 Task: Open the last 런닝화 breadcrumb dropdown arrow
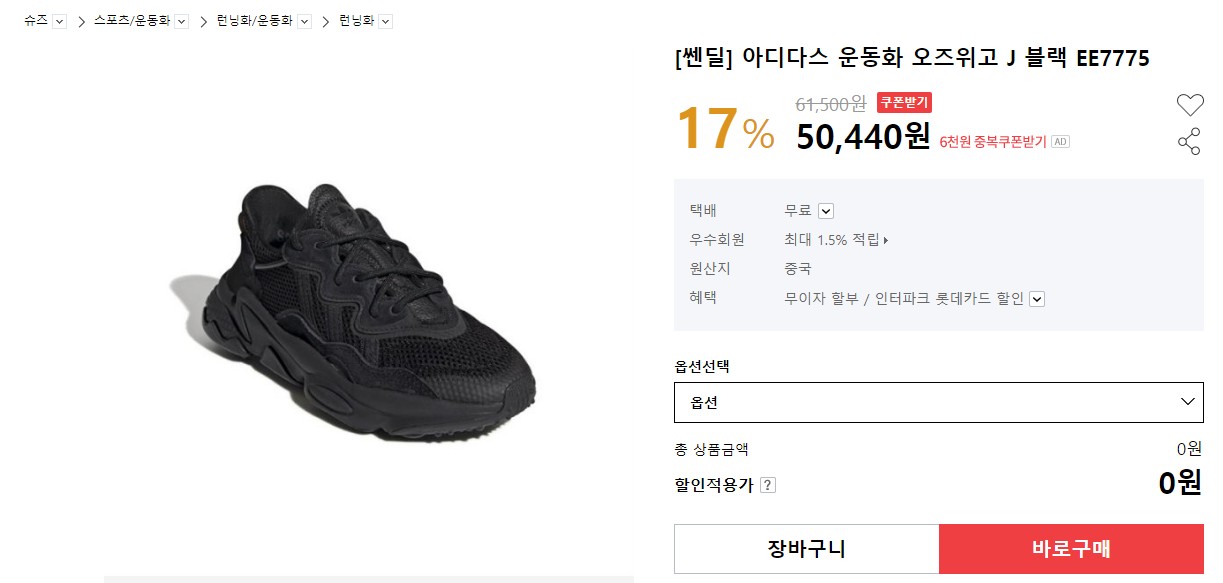[x=386, y=21]
